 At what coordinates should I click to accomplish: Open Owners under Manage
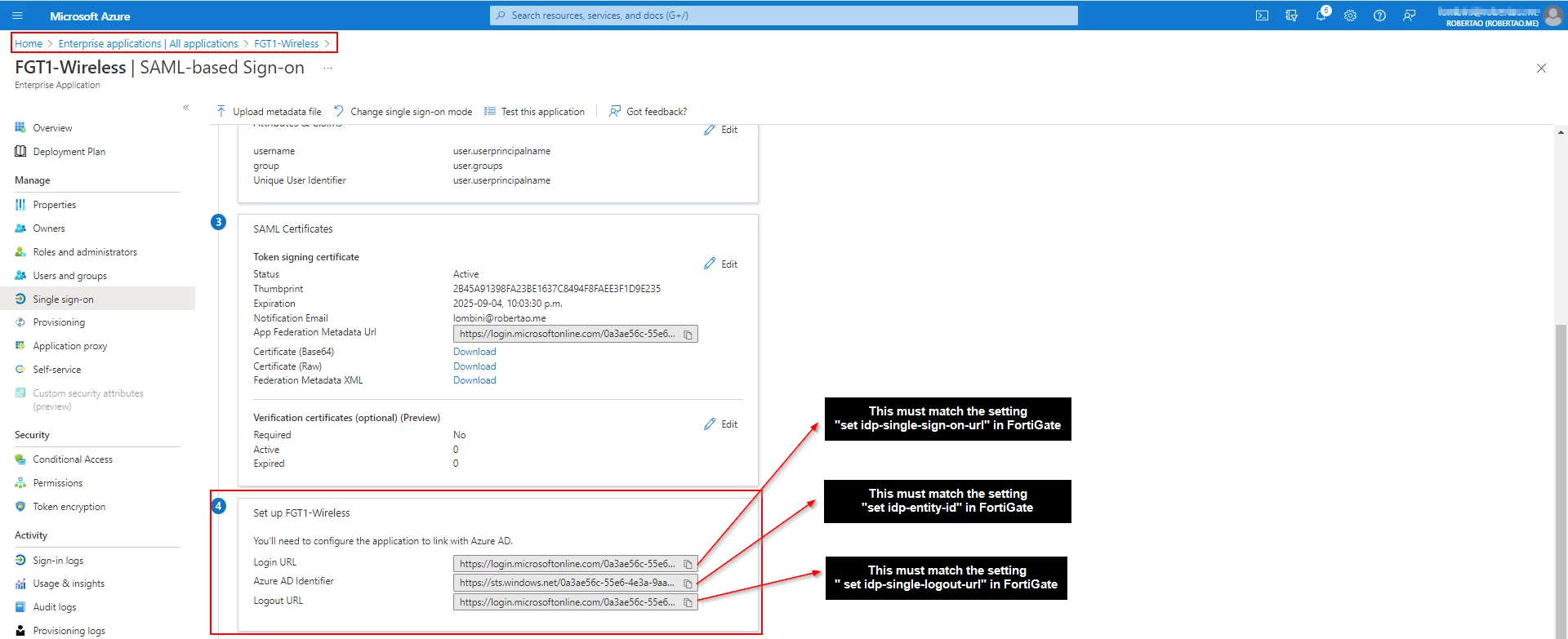point(49,229)
